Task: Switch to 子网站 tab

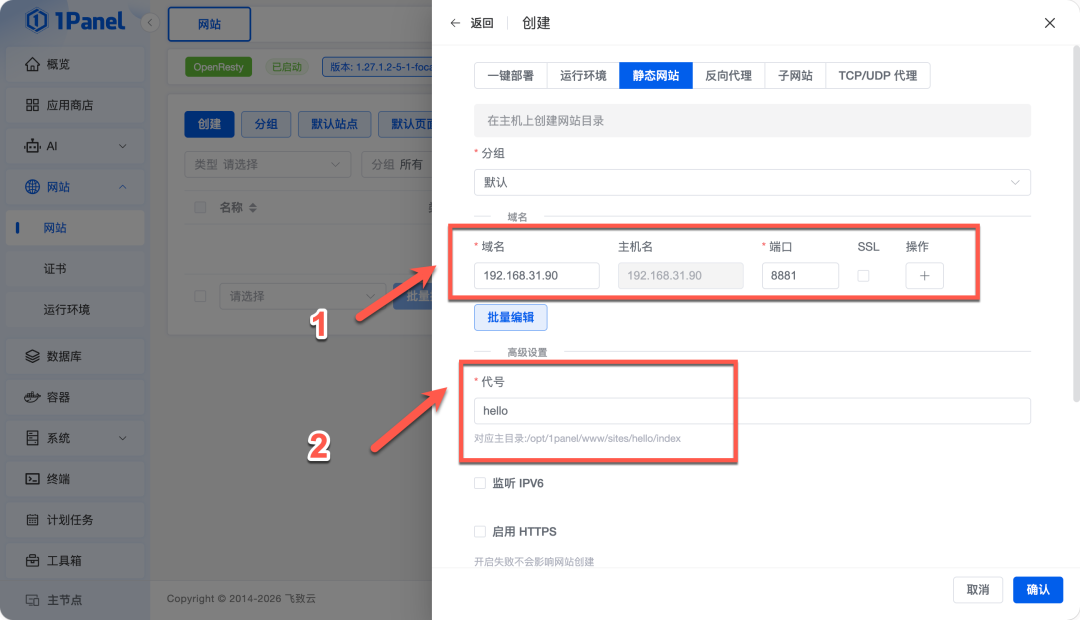Action: [795, 76]
